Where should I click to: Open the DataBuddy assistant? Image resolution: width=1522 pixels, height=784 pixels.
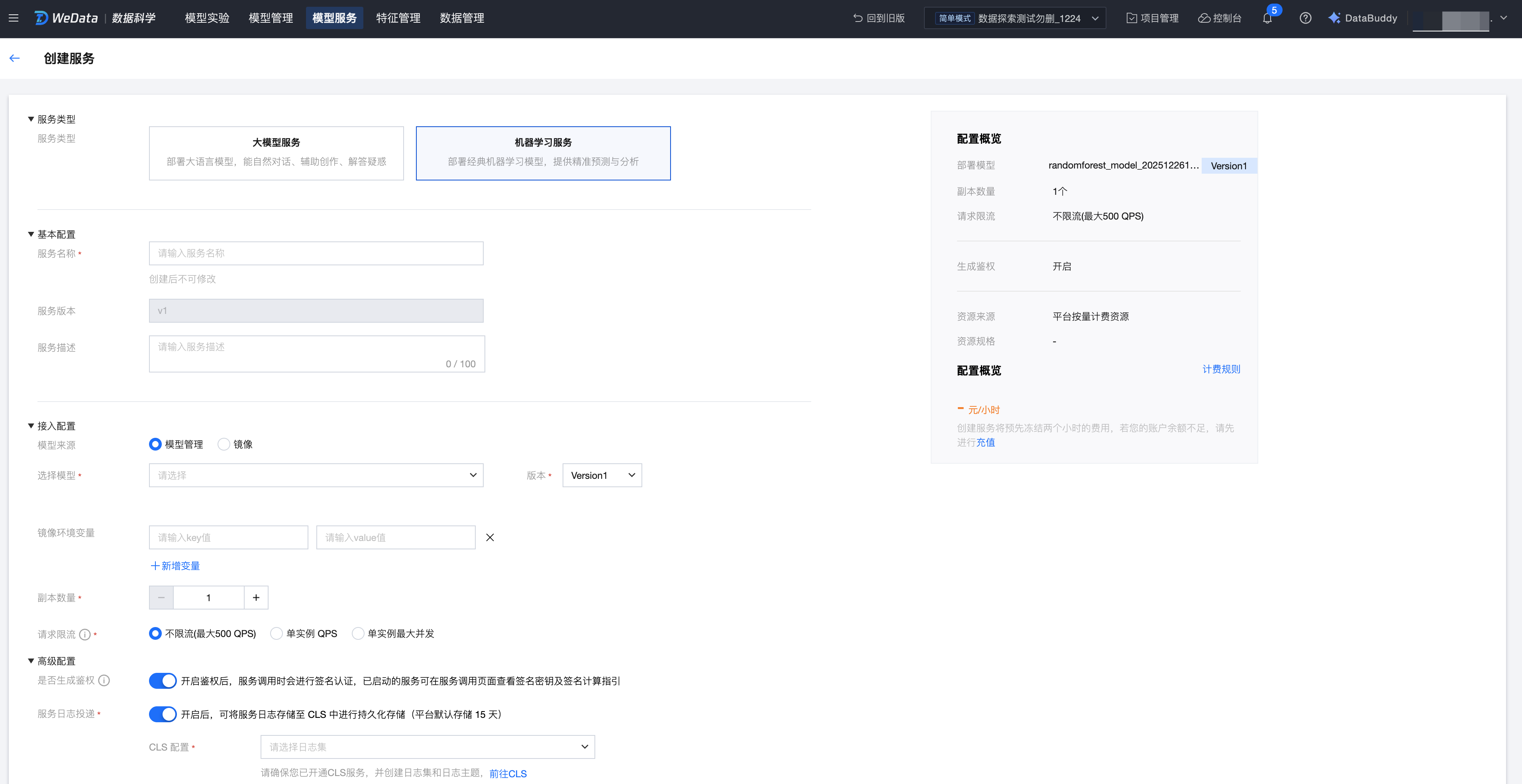[x=1363, y=18]
